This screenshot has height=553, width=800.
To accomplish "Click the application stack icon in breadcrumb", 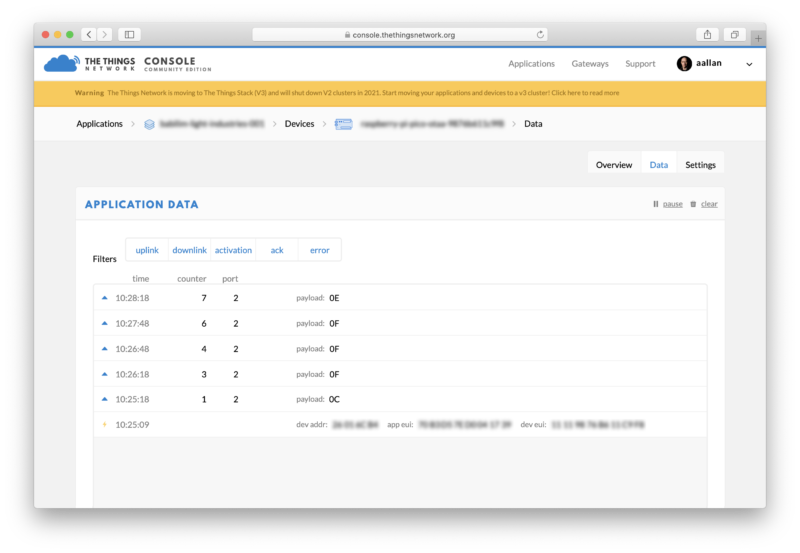I will 149,124.
